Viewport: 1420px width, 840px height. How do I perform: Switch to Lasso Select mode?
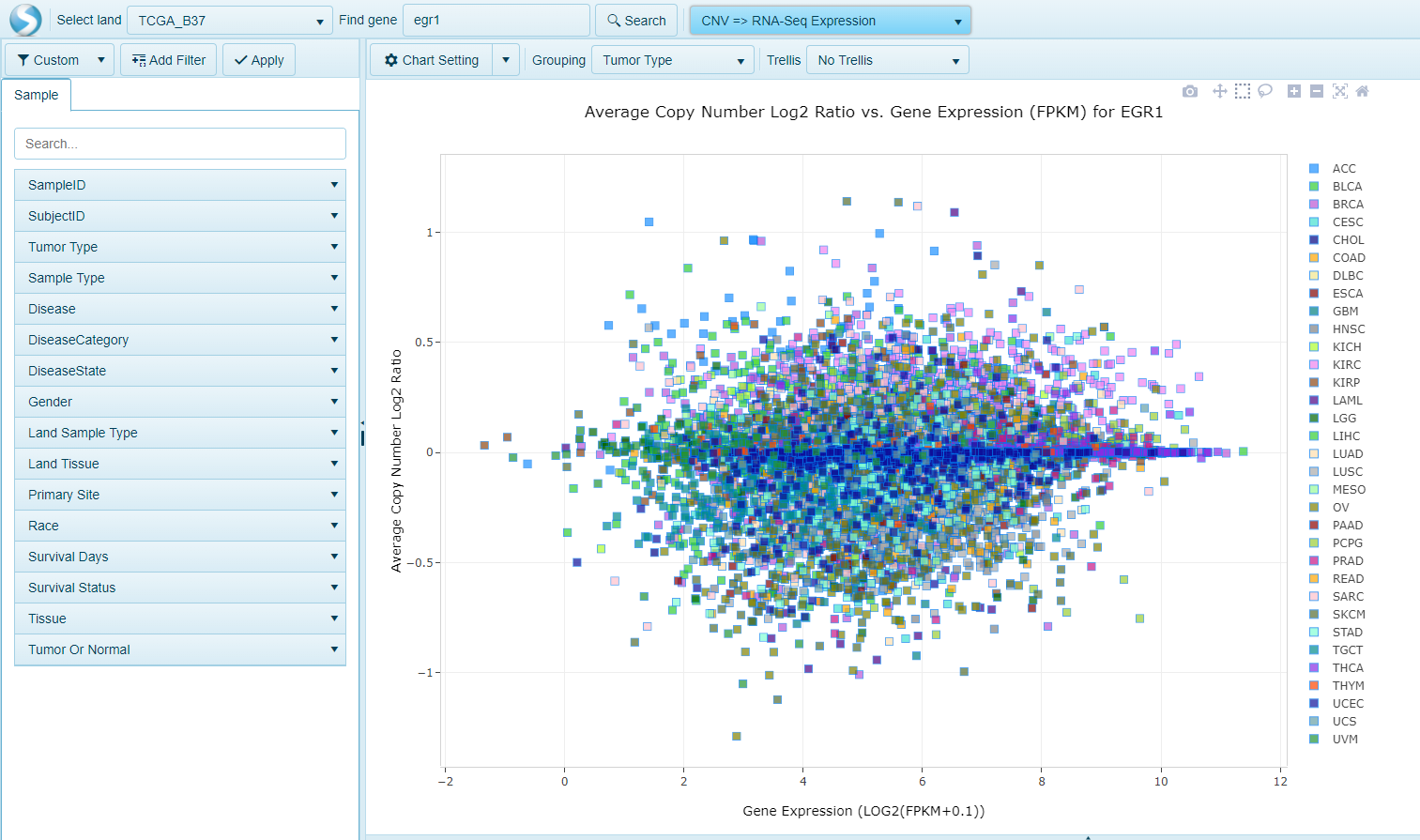coord(1264,91)
